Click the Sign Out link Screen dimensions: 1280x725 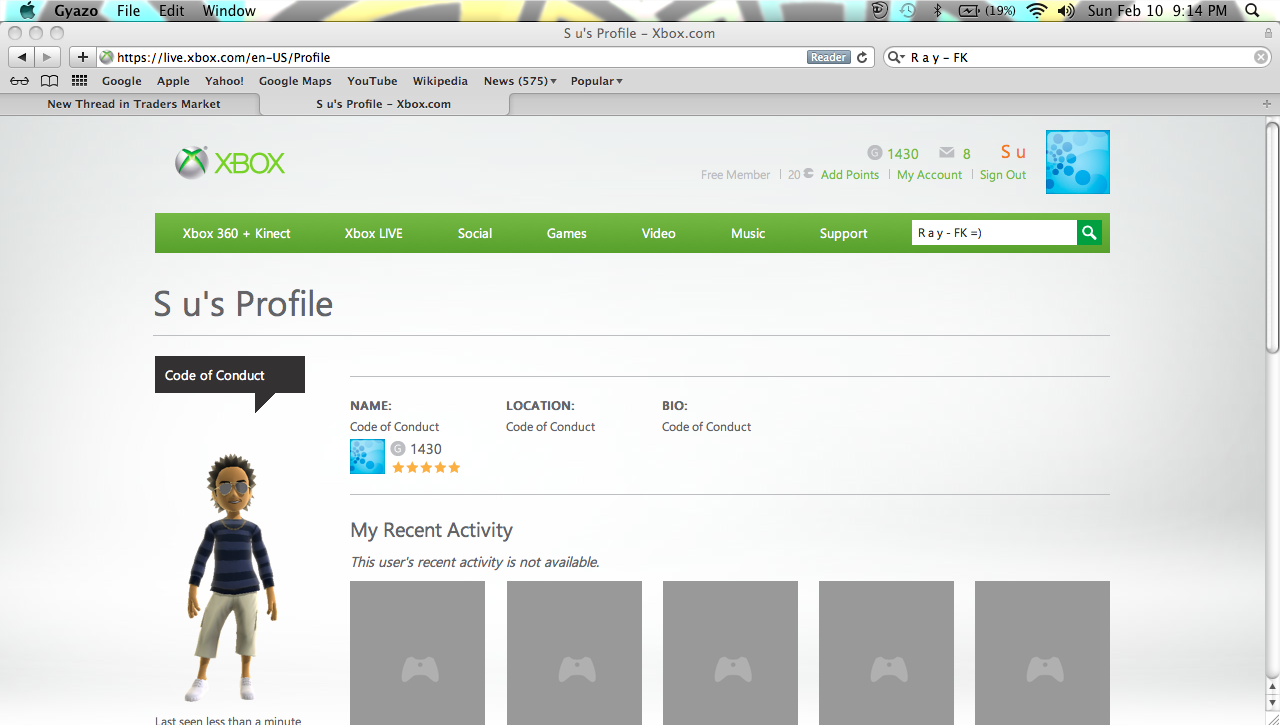pos(1003,174)
